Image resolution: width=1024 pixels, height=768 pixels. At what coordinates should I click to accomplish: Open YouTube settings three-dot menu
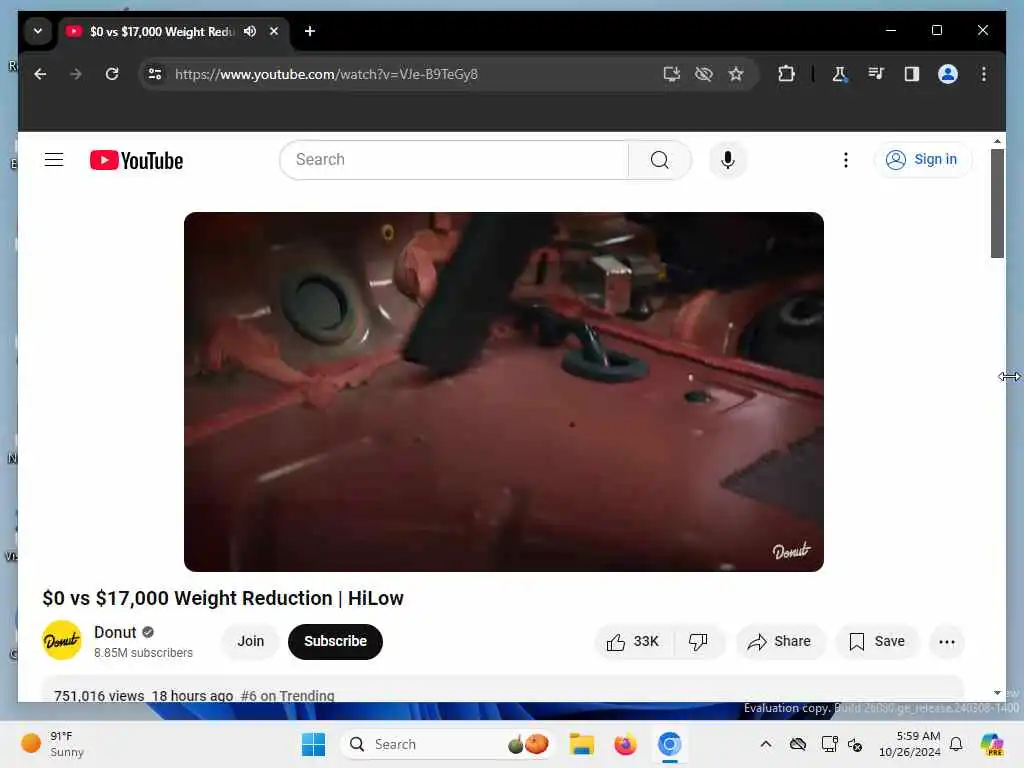point(846,160)
